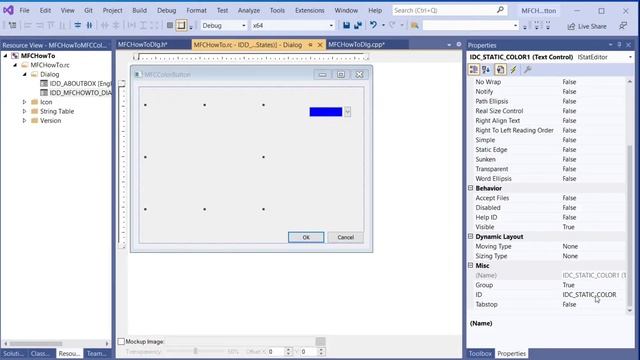Collapse the MFCHowTo root node
This screenshot has width=640, height=360.
(x=6, y=56)
